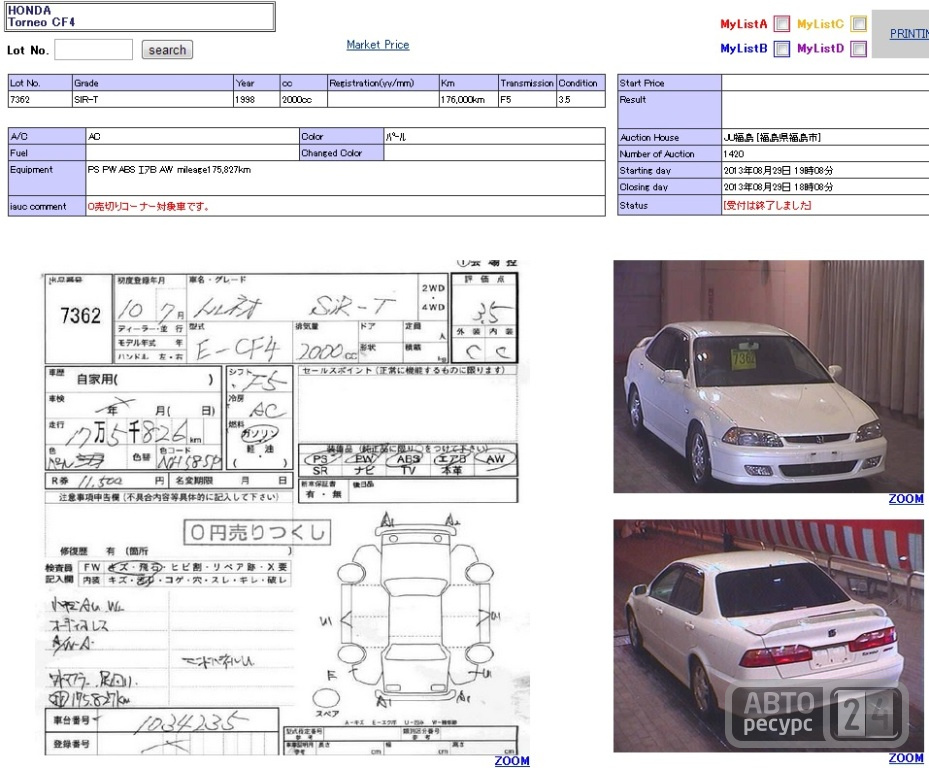
Task: Tick the MyListC checkbox
Action: (x=858, y=24)
